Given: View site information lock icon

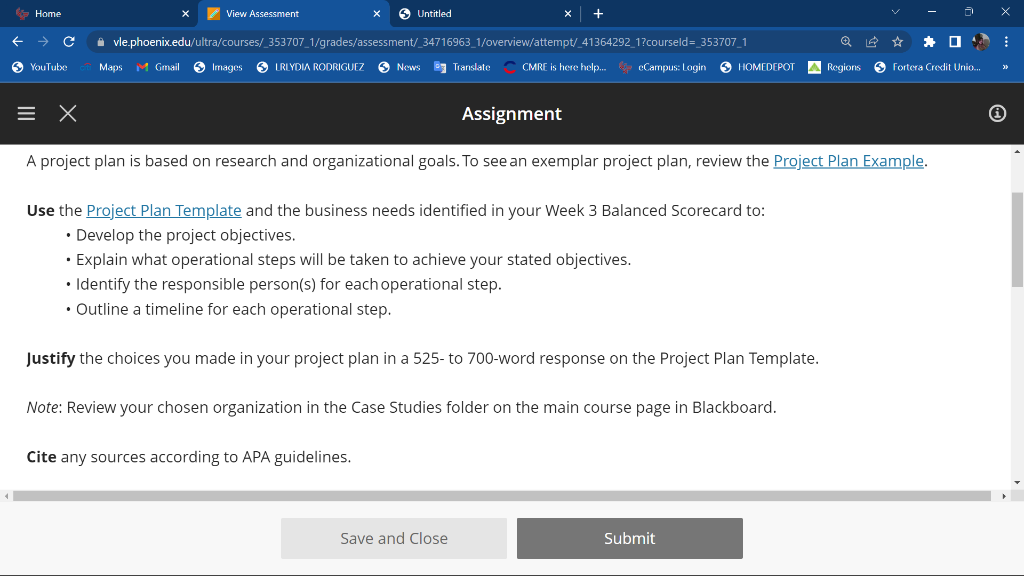Looking at the screenshot, I should tap(100, 42).
